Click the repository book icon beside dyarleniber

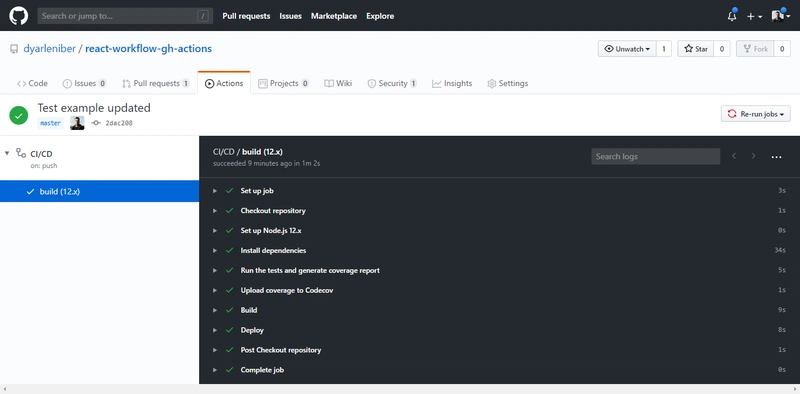14,49
